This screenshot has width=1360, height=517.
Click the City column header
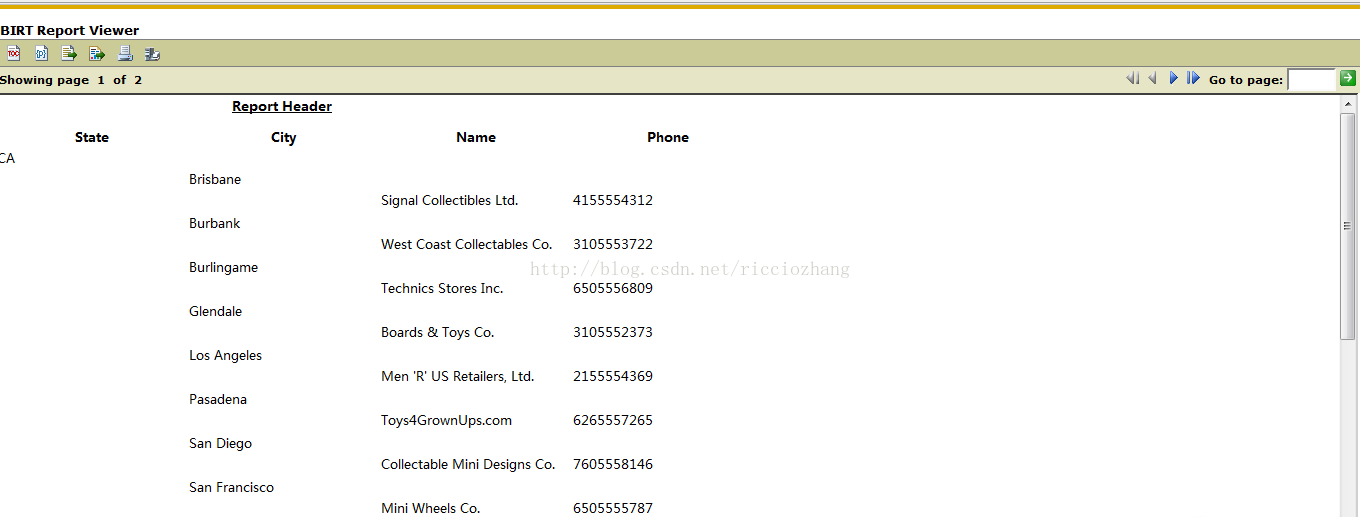pyautogui.click(x=284, y=137)
